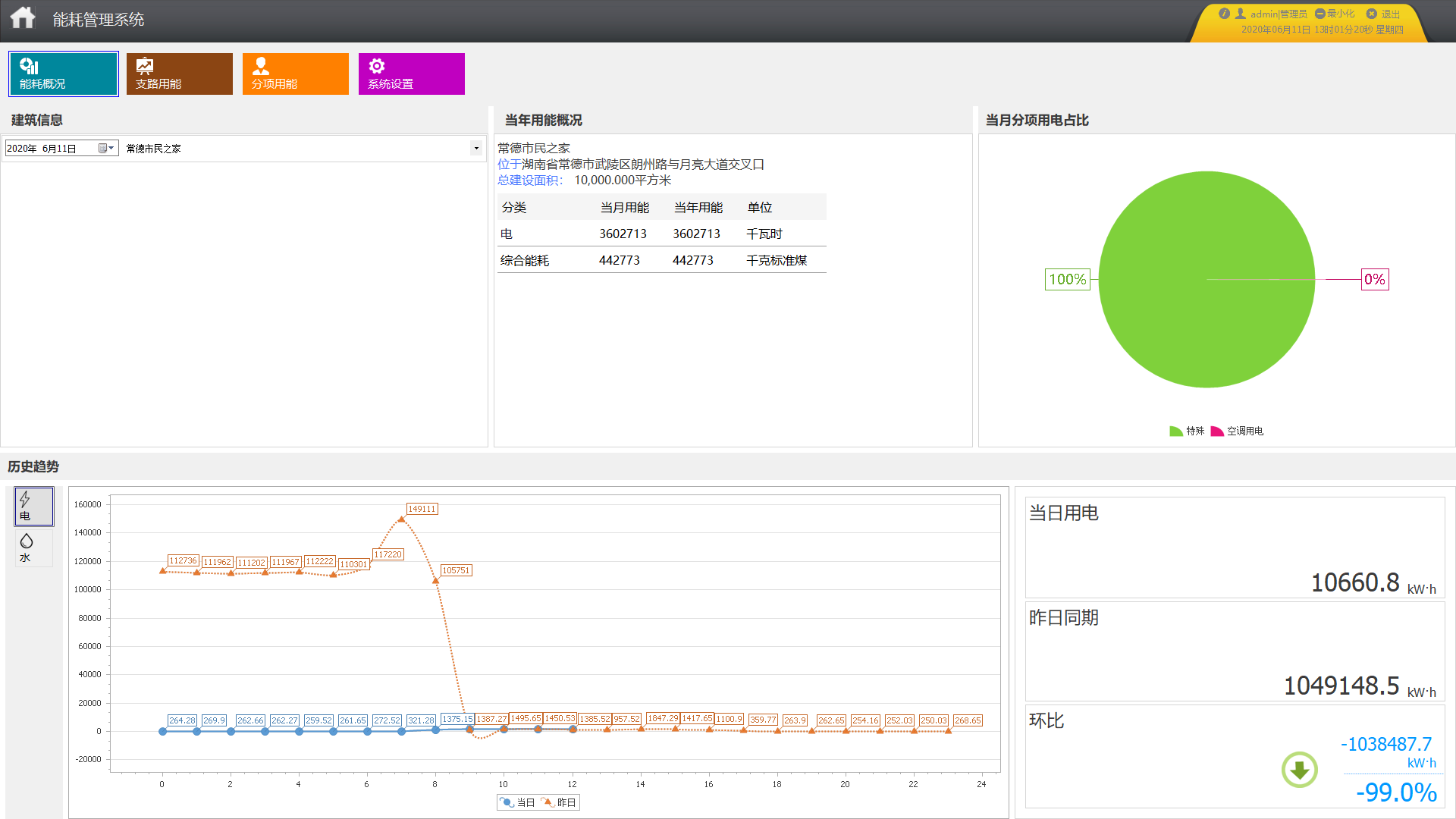Click the info icon beside admin
This screenshot has width=1456, height=819.
[1224, 14]
